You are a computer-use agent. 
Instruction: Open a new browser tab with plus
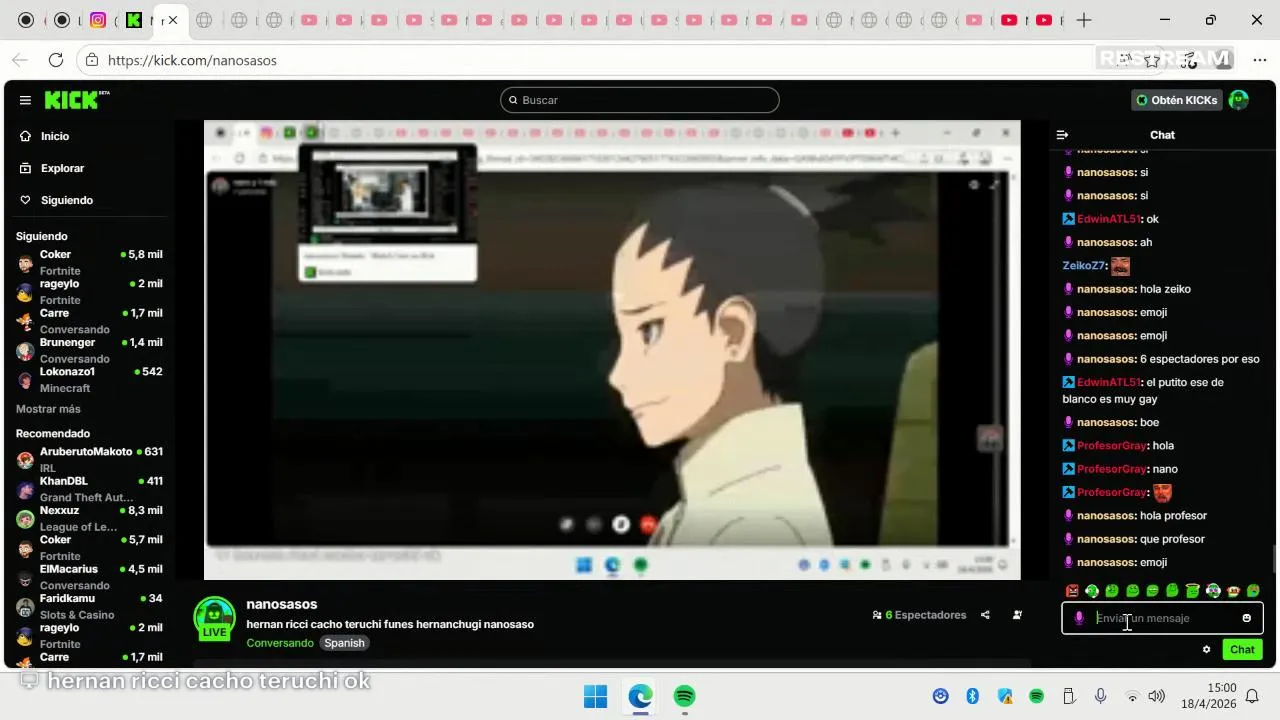(x=1084, y=20)
